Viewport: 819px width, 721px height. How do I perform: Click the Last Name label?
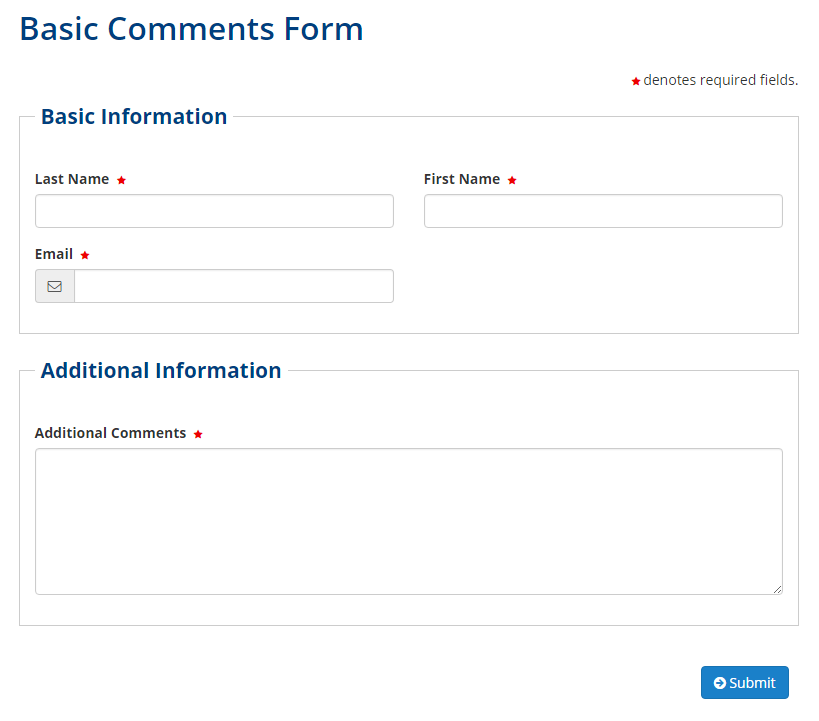point(72,179)
